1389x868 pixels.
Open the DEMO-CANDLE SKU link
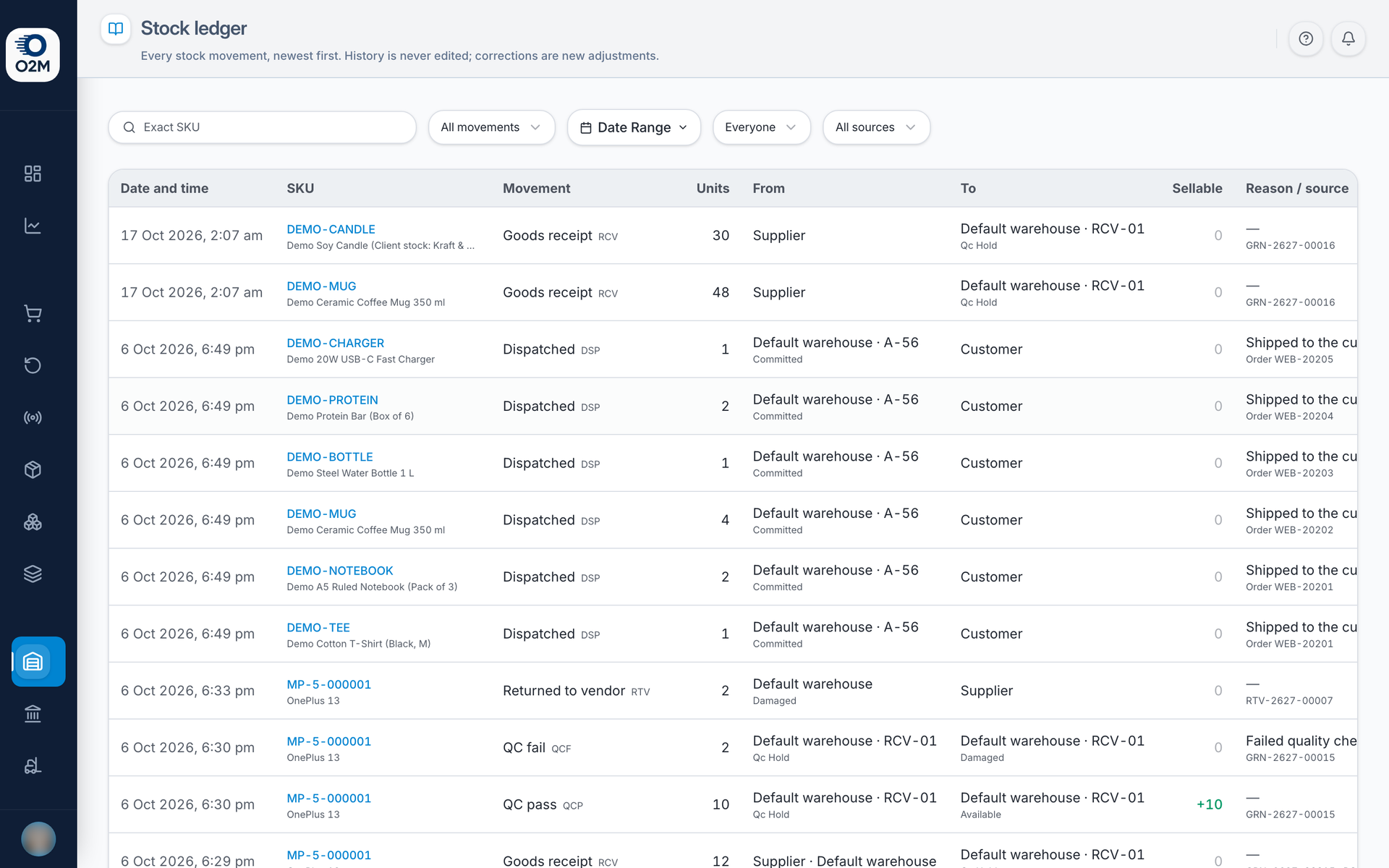pyautogui.click(x=331, y=229)
